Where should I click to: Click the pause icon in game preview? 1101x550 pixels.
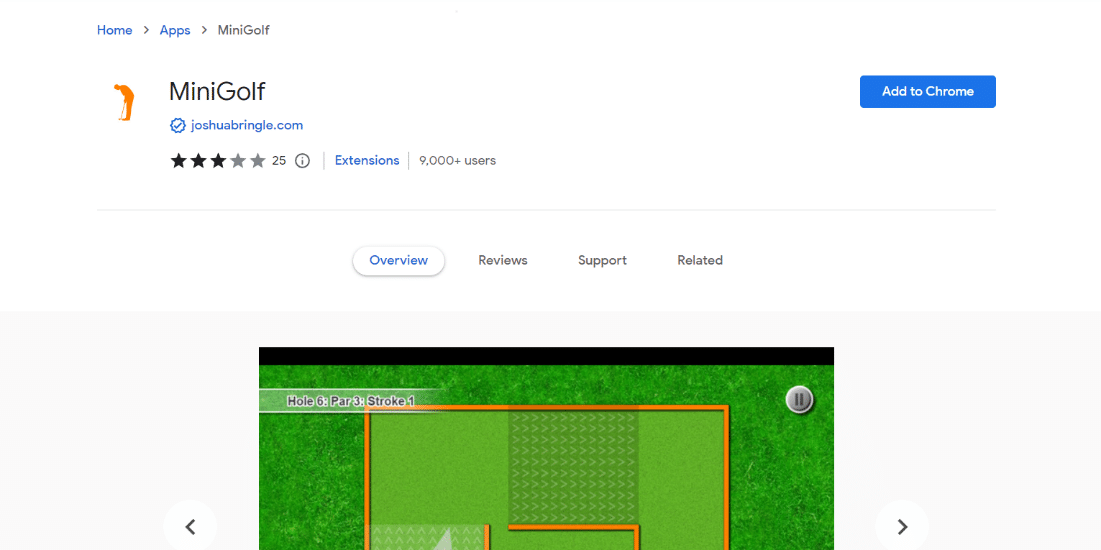(799, 400)
